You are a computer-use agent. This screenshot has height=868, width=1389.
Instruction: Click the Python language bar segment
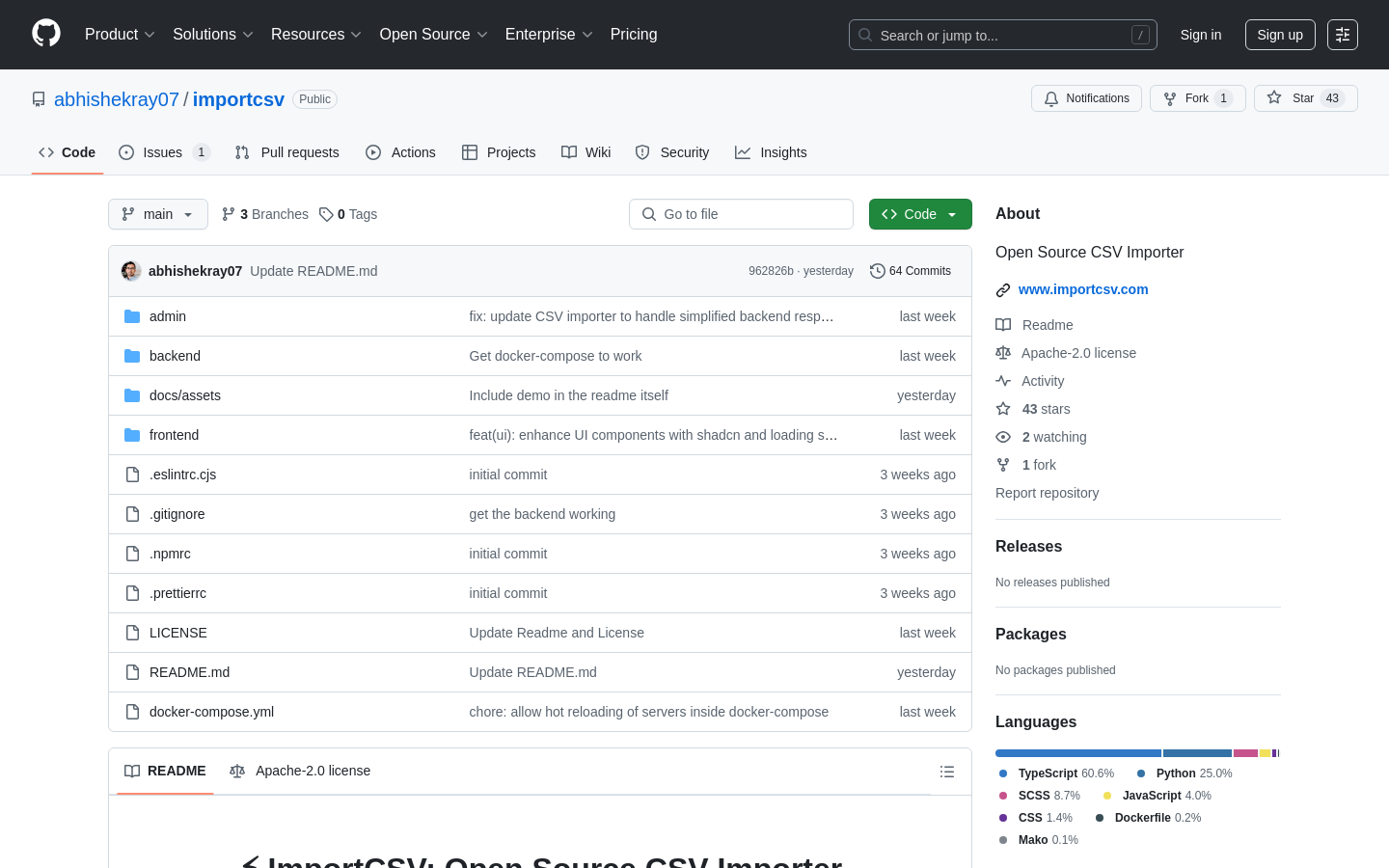click(x=1197, y=753)
